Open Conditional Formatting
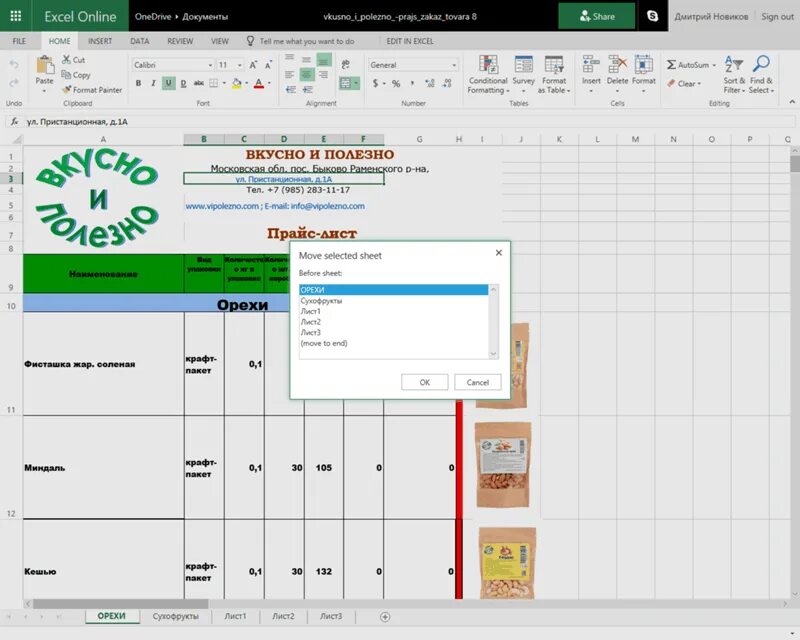The width and height of the screenshot is (800, 640). [488, 75]
